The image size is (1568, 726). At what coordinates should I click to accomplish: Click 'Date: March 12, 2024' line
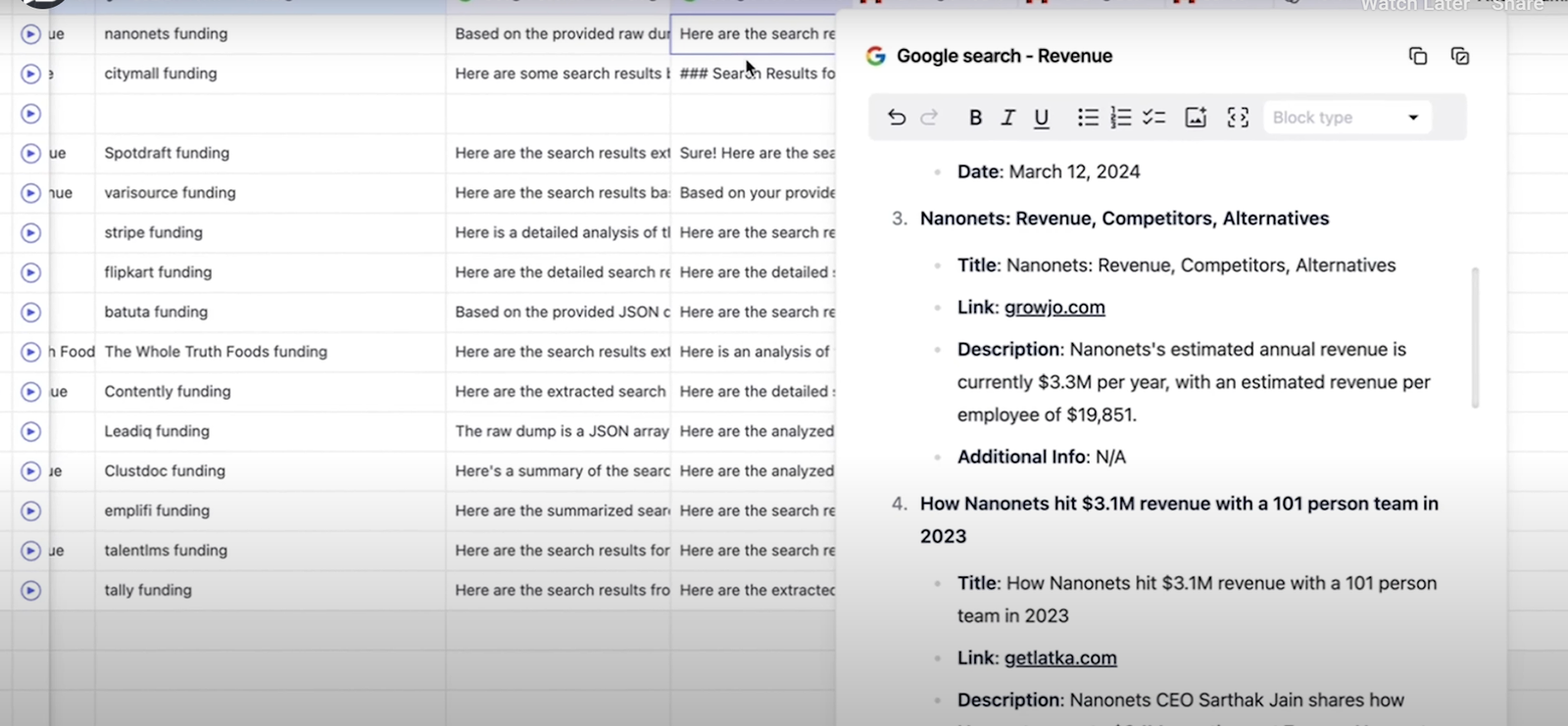(1049, 172)
